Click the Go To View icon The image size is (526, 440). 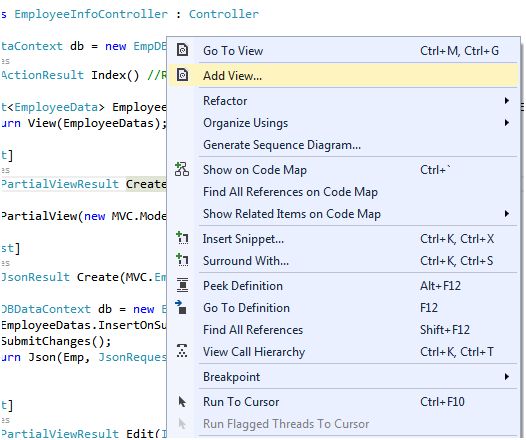182,50
